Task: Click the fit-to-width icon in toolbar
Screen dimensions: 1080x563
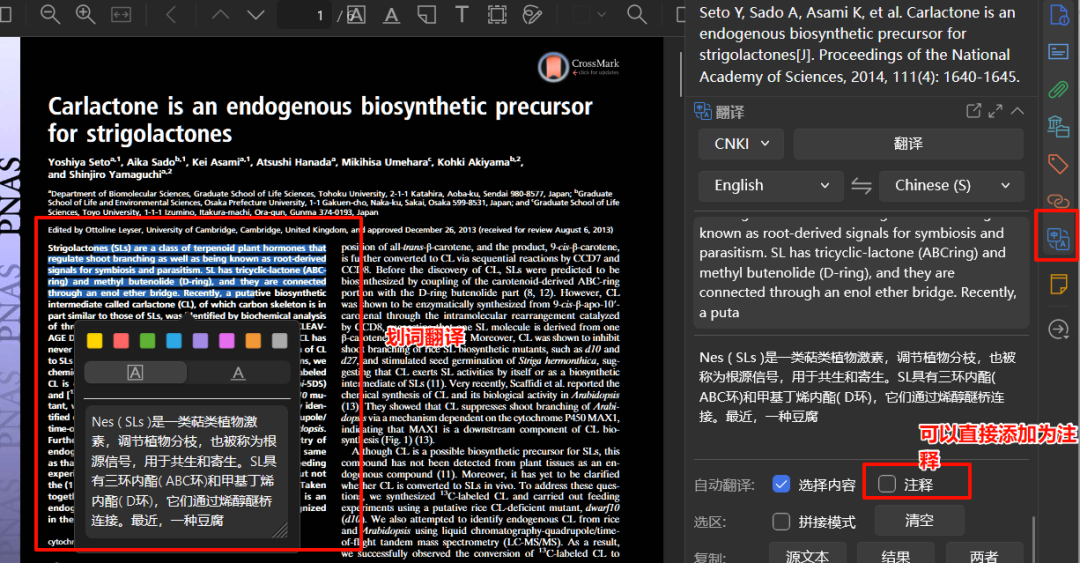Action: [121, 14]
